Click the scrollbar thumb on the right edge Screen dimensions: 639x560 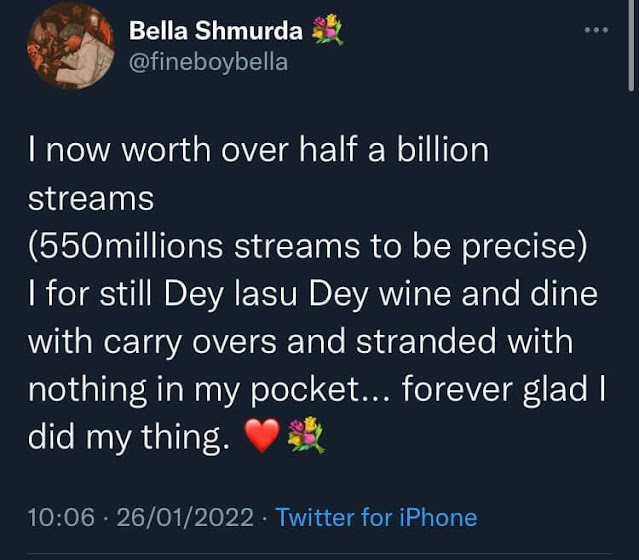[632, 45]
